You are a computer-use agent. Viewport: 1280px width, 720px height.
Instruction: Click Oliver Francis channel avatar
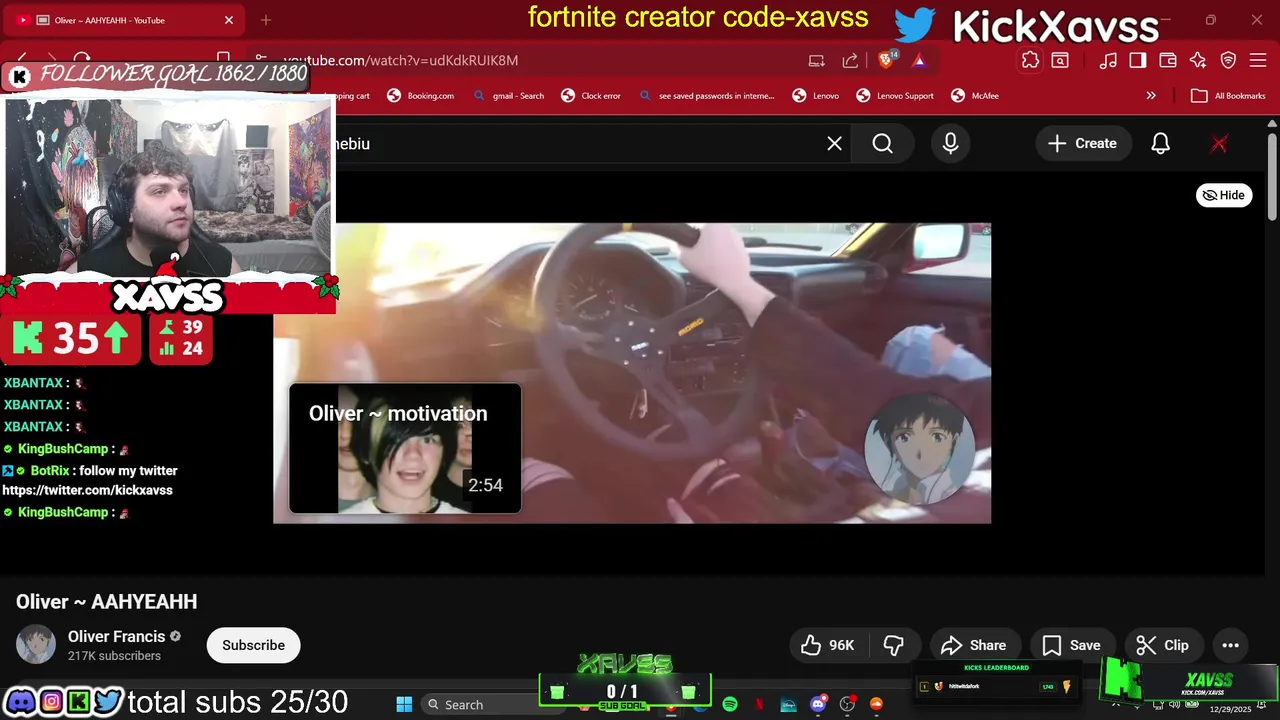coord(36,645)
